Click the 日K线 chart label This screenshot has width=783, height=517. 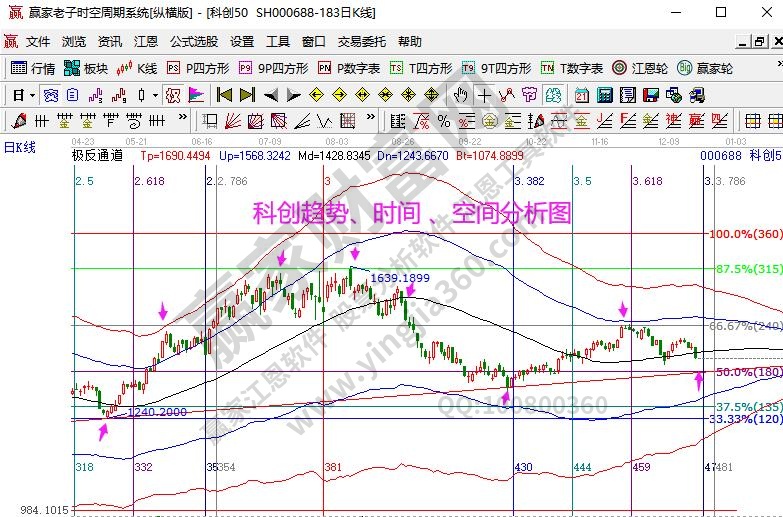point(19,147)
